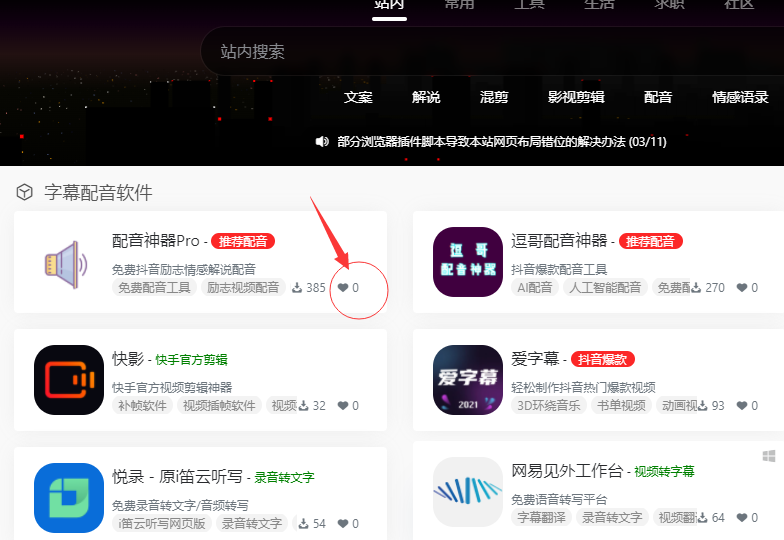Click the 免费配音工具 tag
Viewport: 784px width, 540px height.
pos(154,288)
